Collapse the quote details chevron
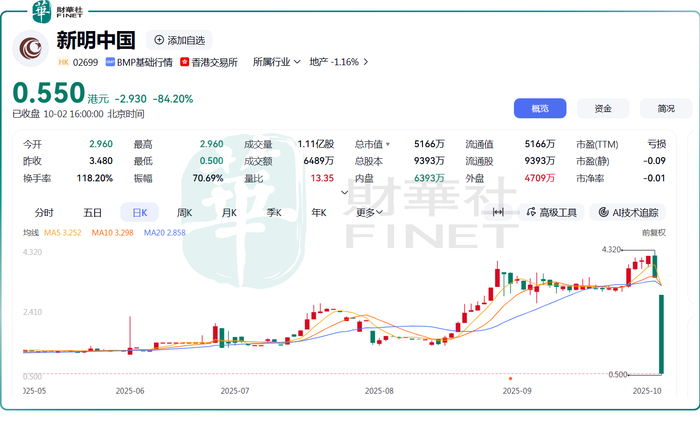The width and height of the screenshot is (700, 421). click(x=344, y=192)
